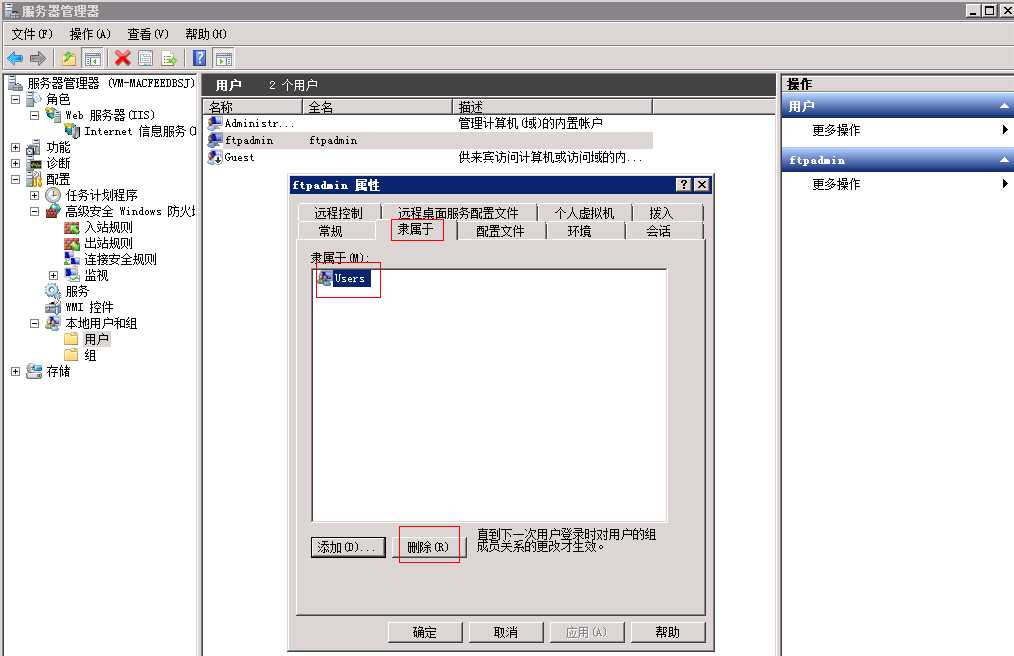
Task: Expand the 功能 features node
Action: (16, 148)
